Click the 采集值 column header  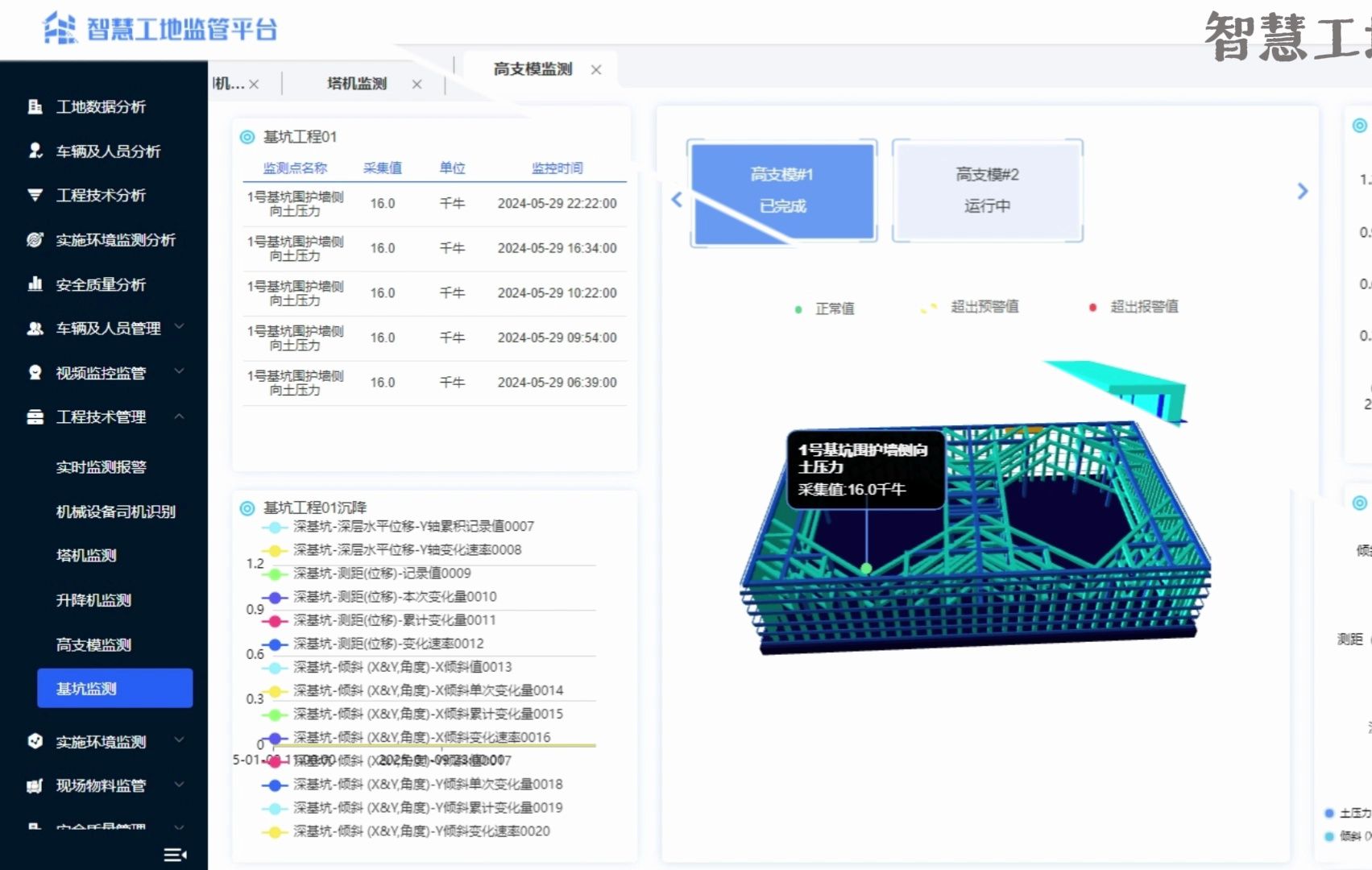[383, 168]
